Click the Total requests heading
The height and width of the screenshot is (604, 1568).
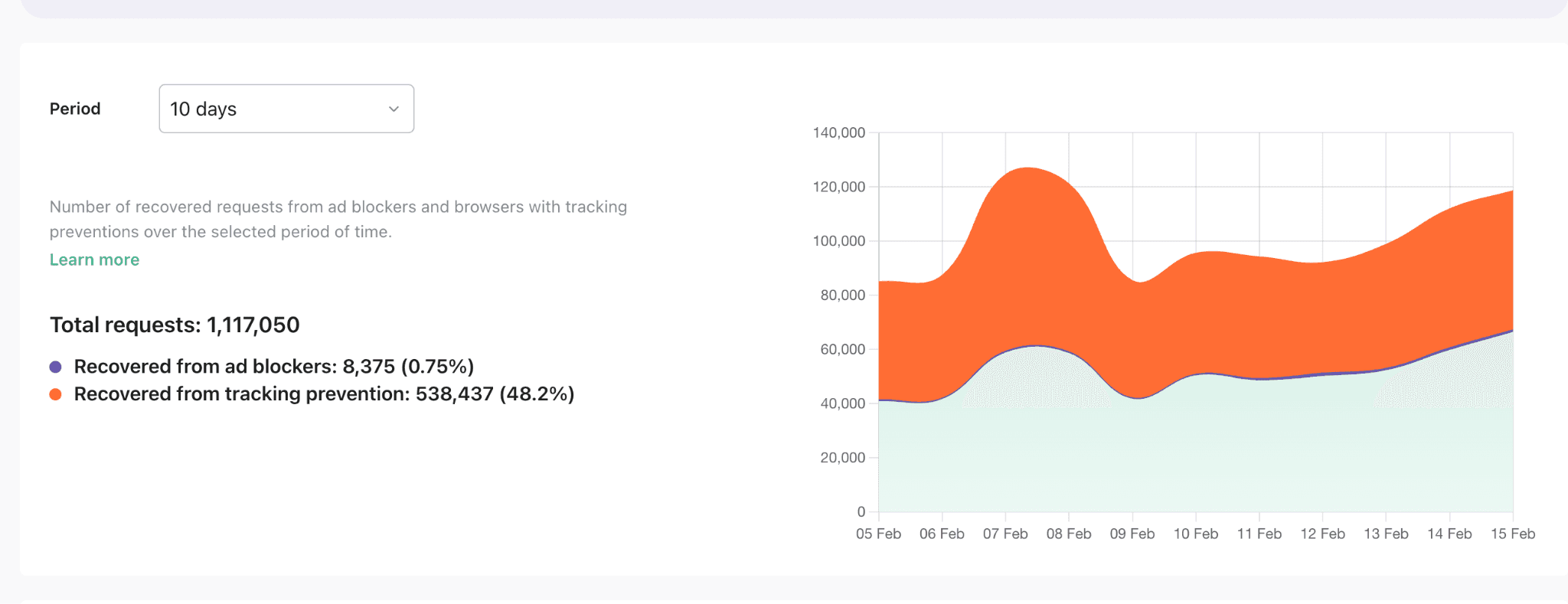click(x=175, y=325)
